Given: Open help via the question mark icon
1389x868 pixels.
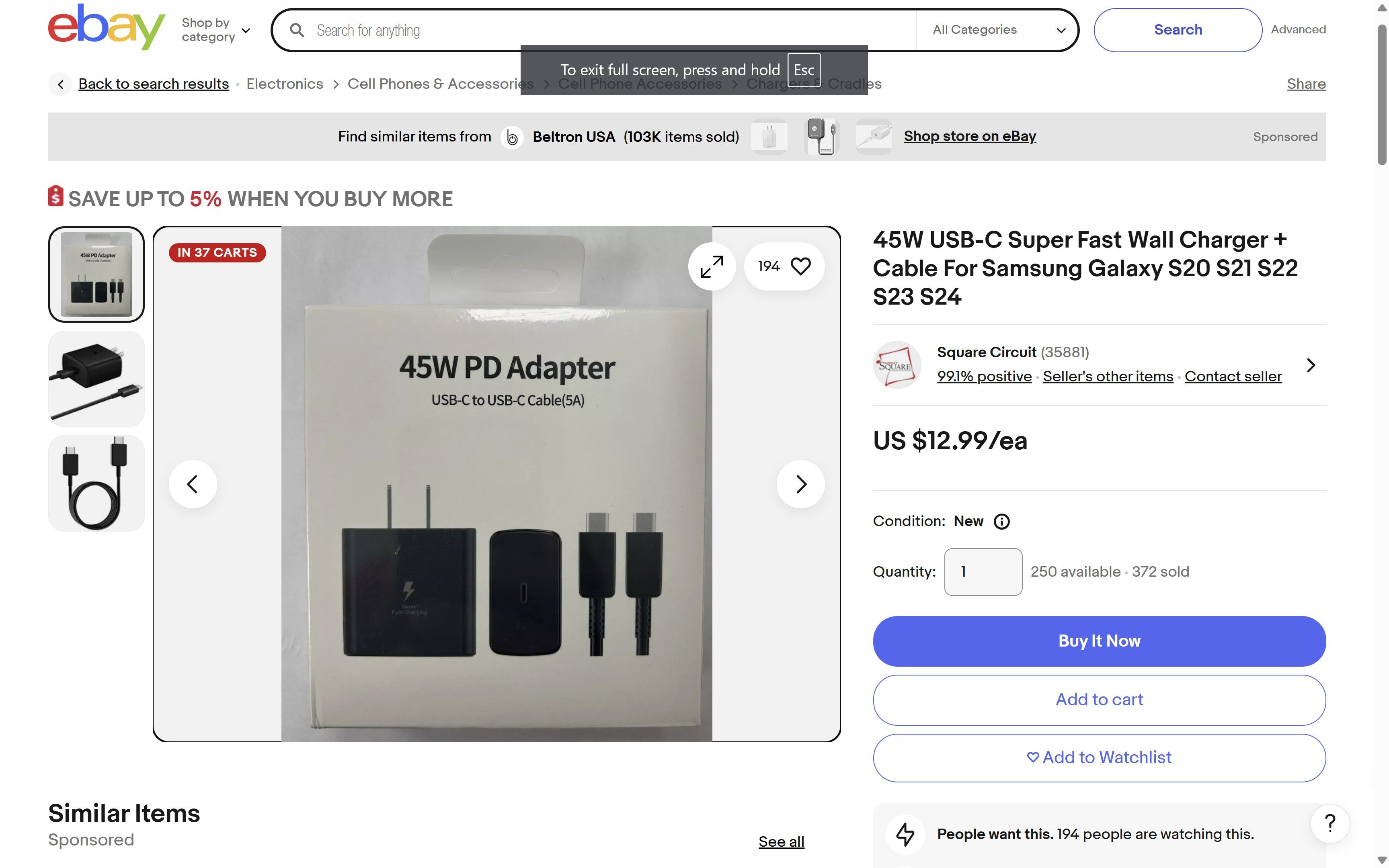Looking at the screenshot, I should click(x=1330, y=824).
